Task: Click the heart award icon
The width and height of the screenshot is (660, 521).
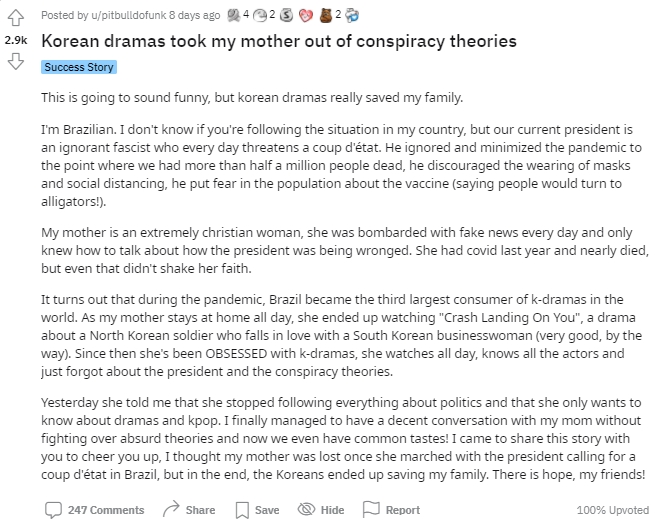Action: (x=306, y=16)
